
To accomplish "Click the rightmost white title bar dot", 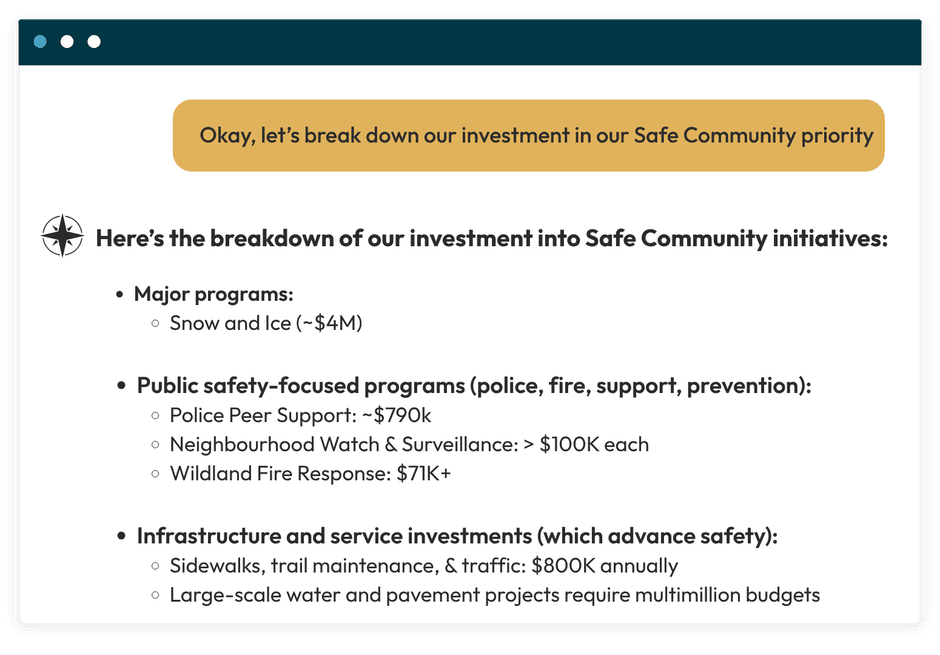I will pos(94,42).
